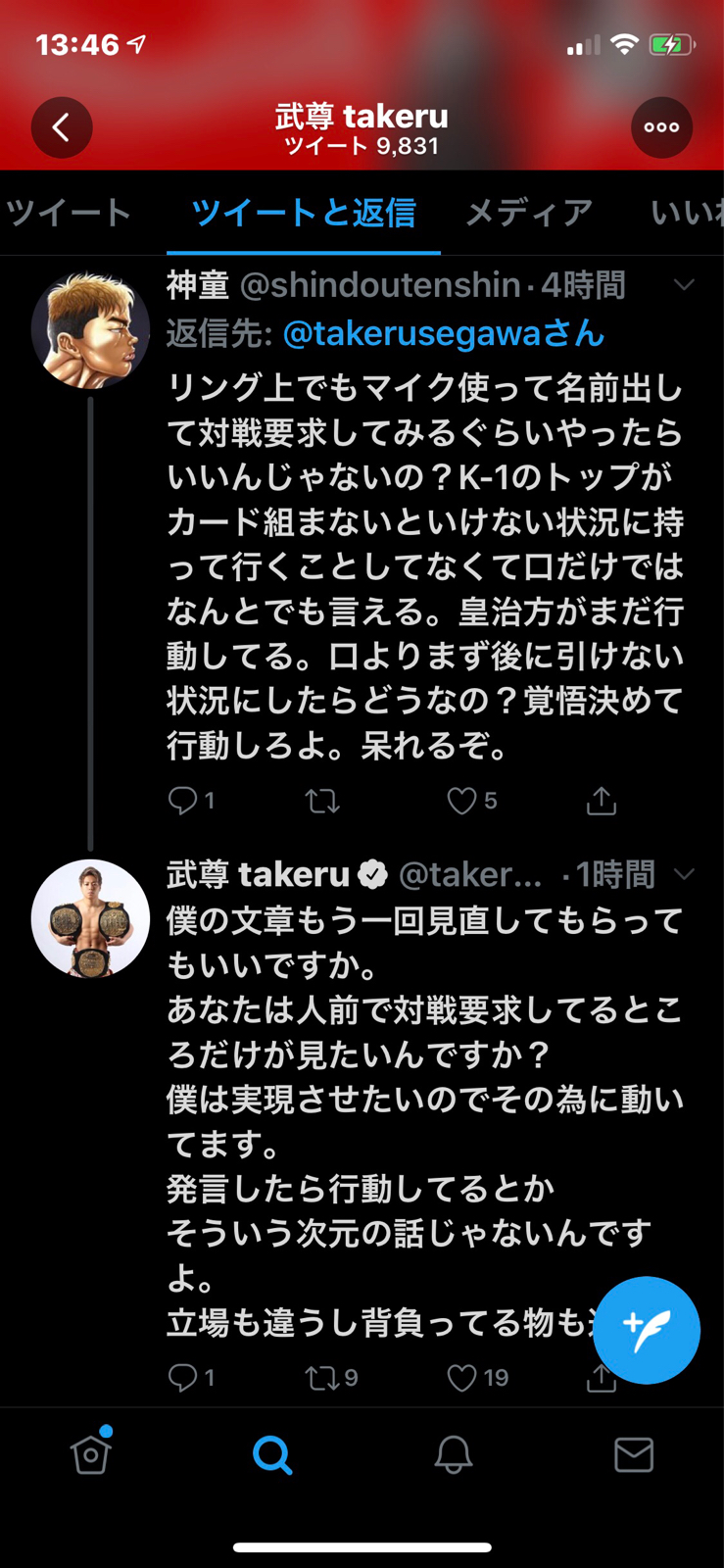Expand dropdown chevron on 神童's tweet
Image resolution: width=724 pixels, height=1568 pixels.
click(684, 285)
